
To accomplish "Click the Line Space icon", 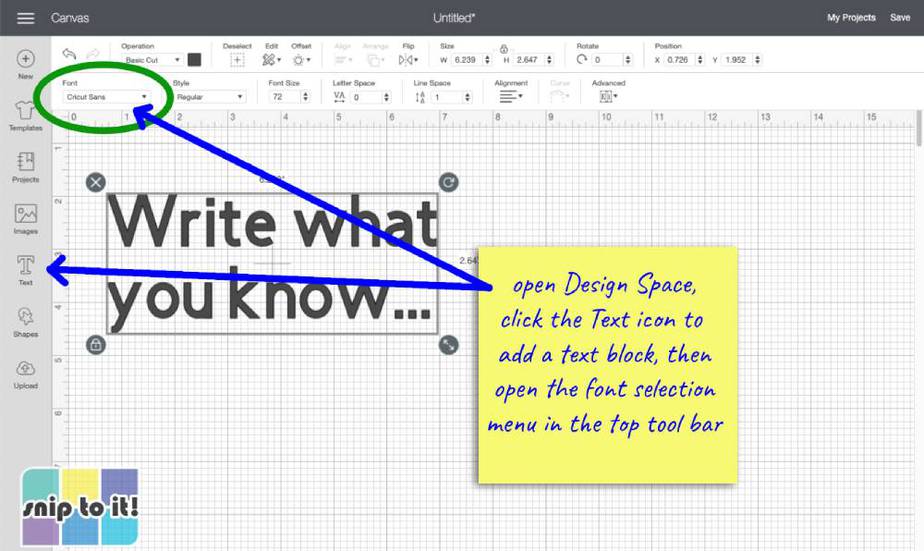I will (420, 97).
